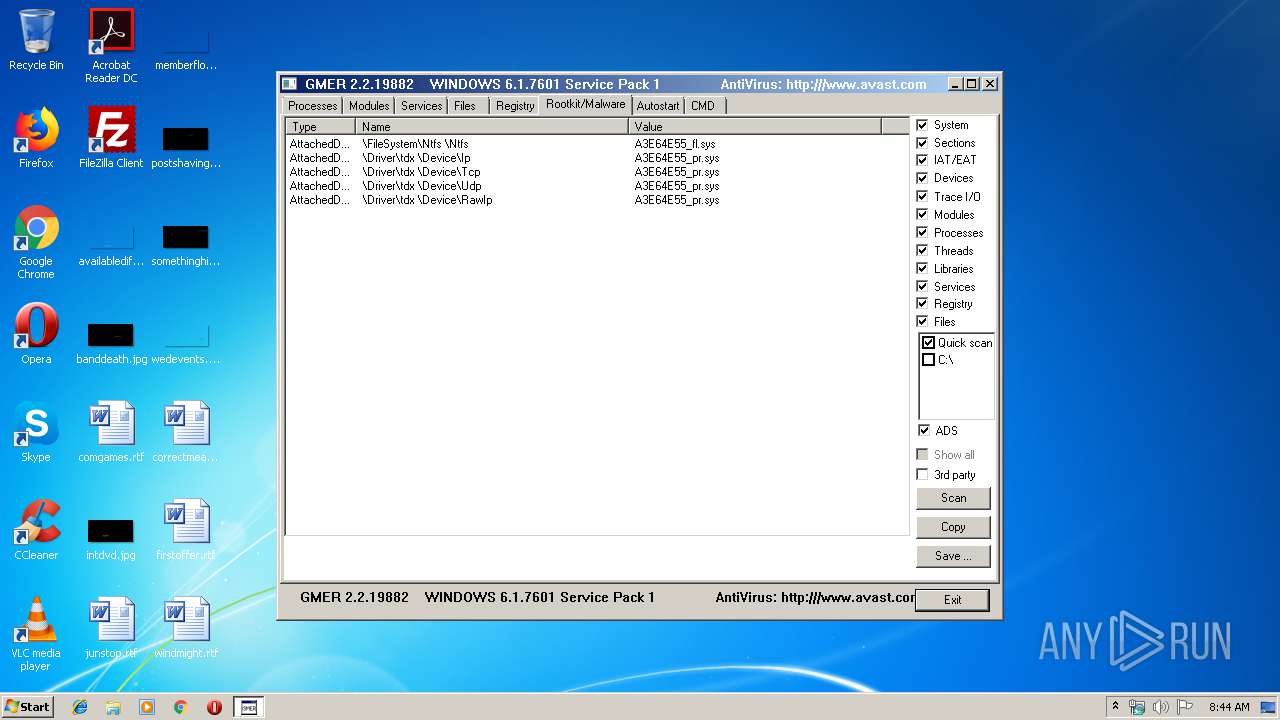Screen dimensions: 1280x720
Task: Open the Opera desktop shortcut
Action: pos(36,334)
